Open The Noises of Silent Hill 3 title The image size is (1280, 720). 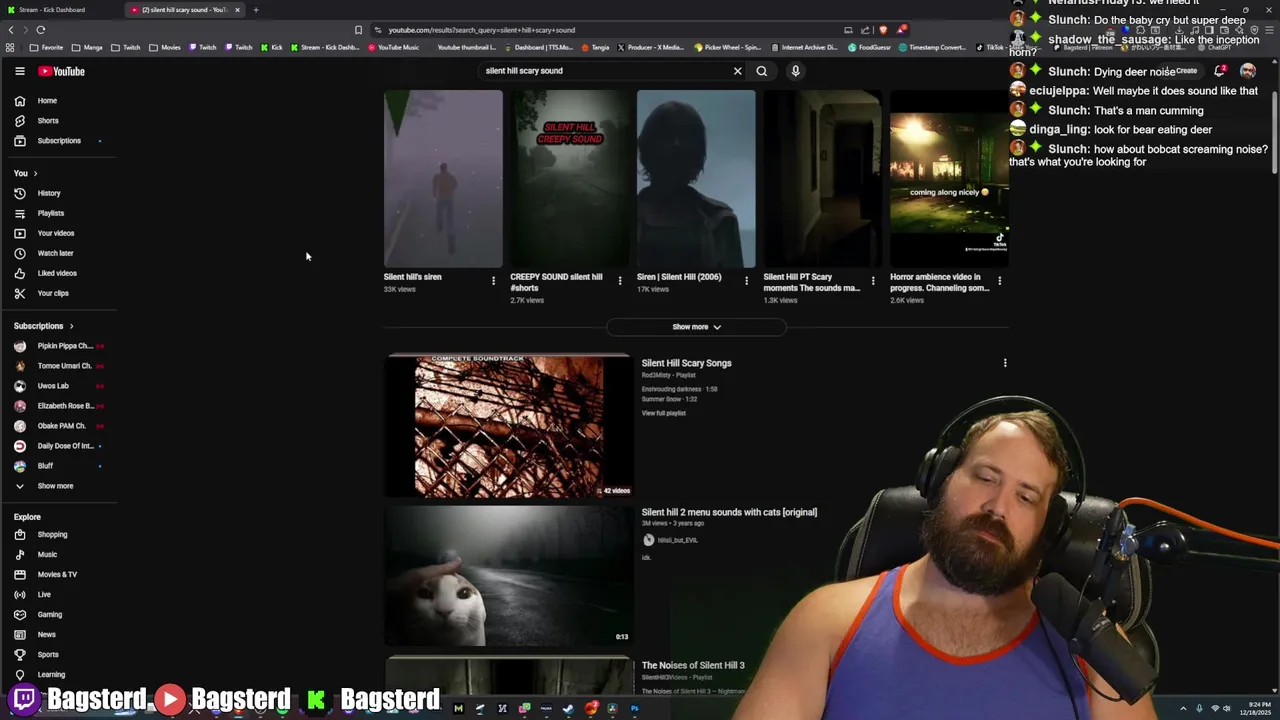(693, 665)
